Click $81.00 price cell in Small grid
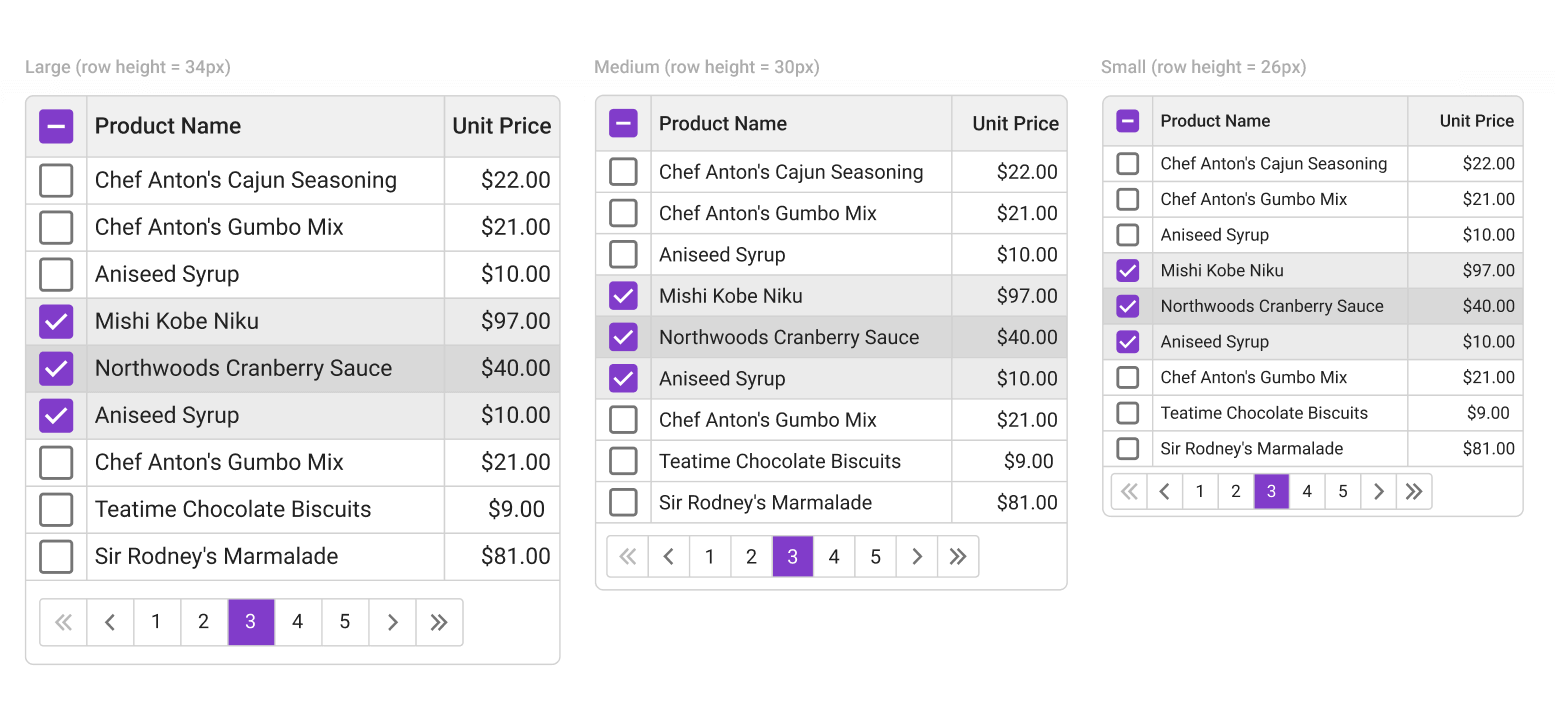The width and height of the screenshot is (1555, 714). (1488, 449)
